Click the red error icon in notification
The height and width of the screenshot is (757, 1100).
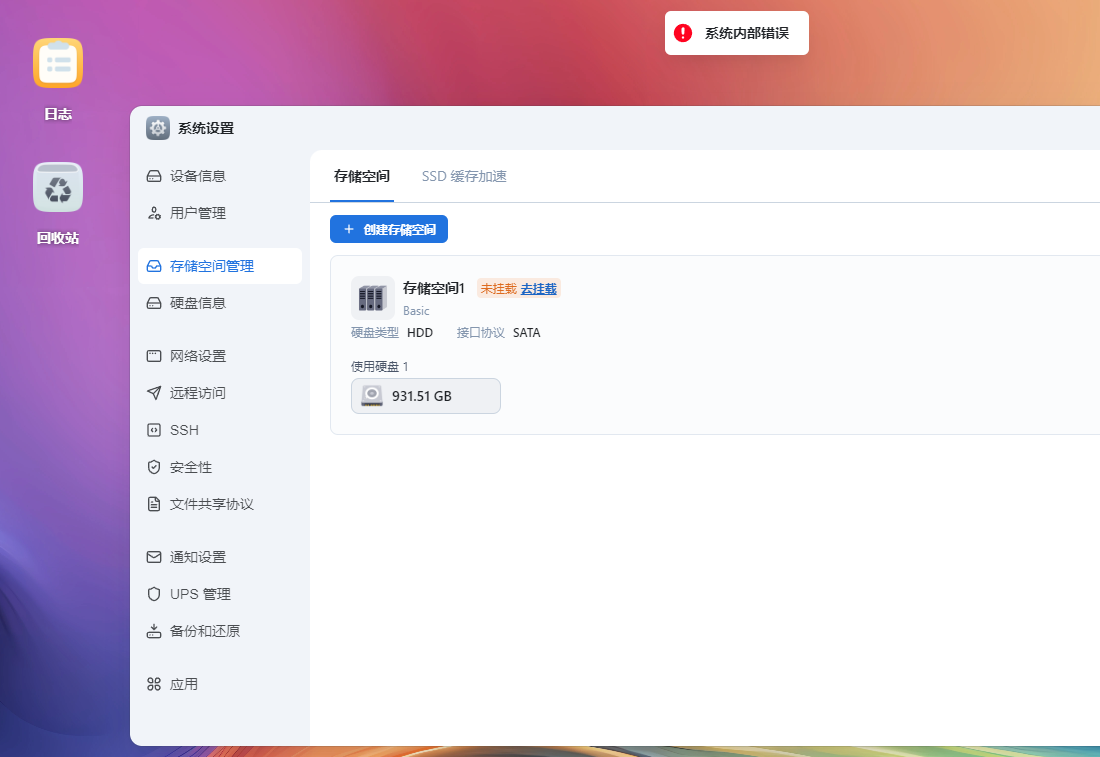click(x=683, y=33)
